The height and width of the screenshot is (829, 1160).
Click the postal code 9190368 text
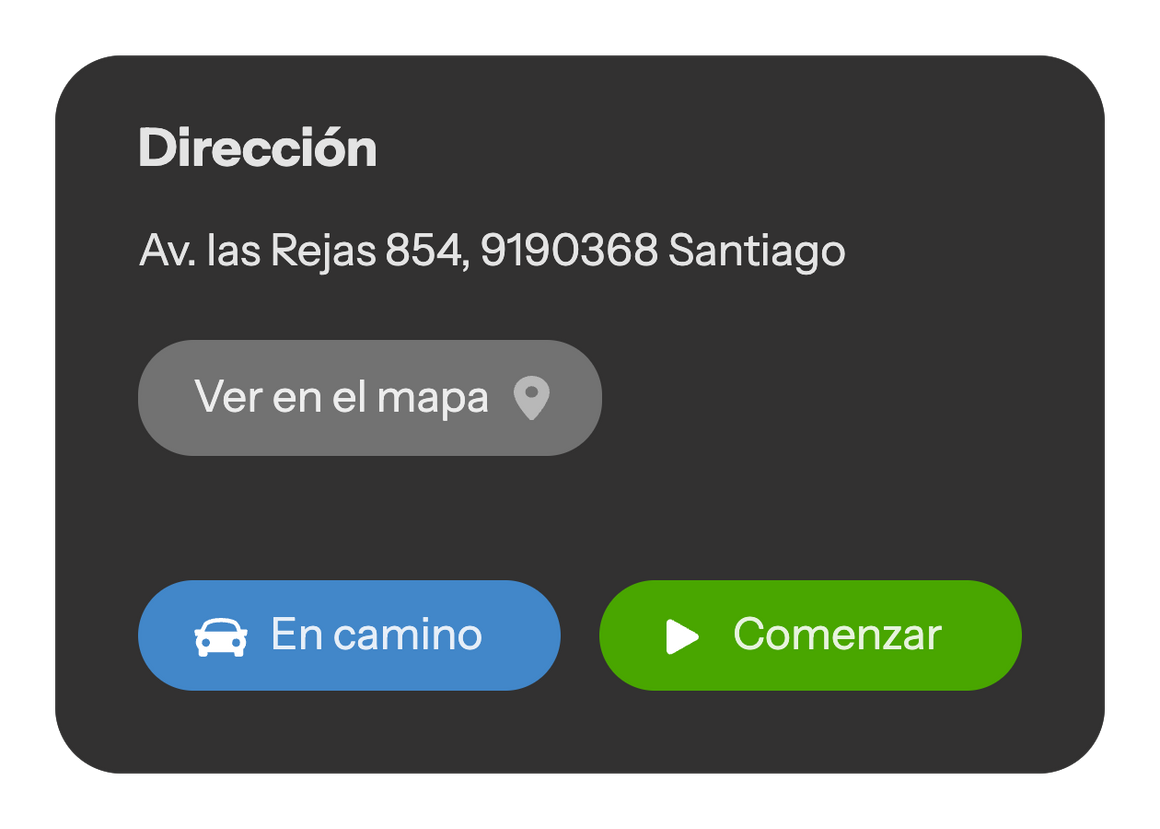pyautogui.click(x=569, y=249)
